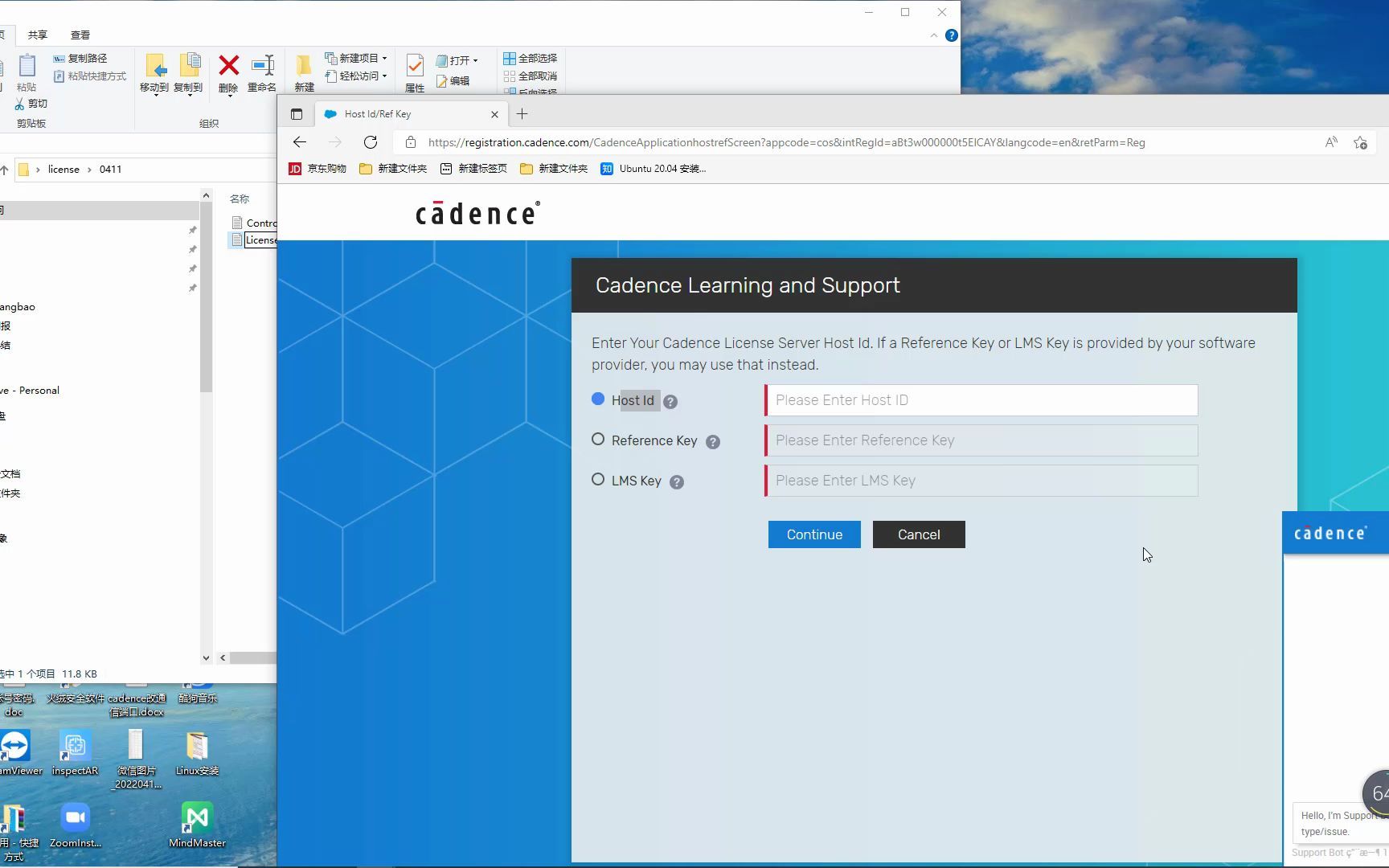Select the Host Id radio button

598,399
